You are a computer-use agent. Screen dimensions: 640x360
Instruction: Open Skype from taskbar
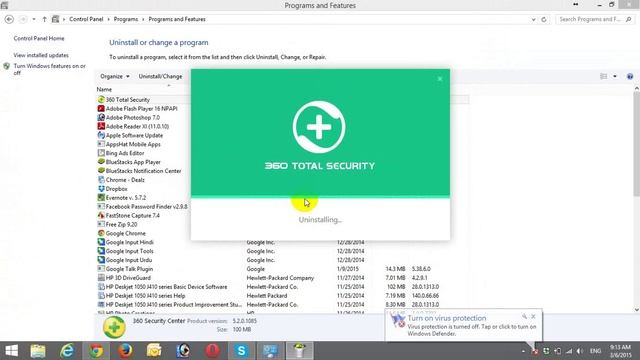(242, 351)
